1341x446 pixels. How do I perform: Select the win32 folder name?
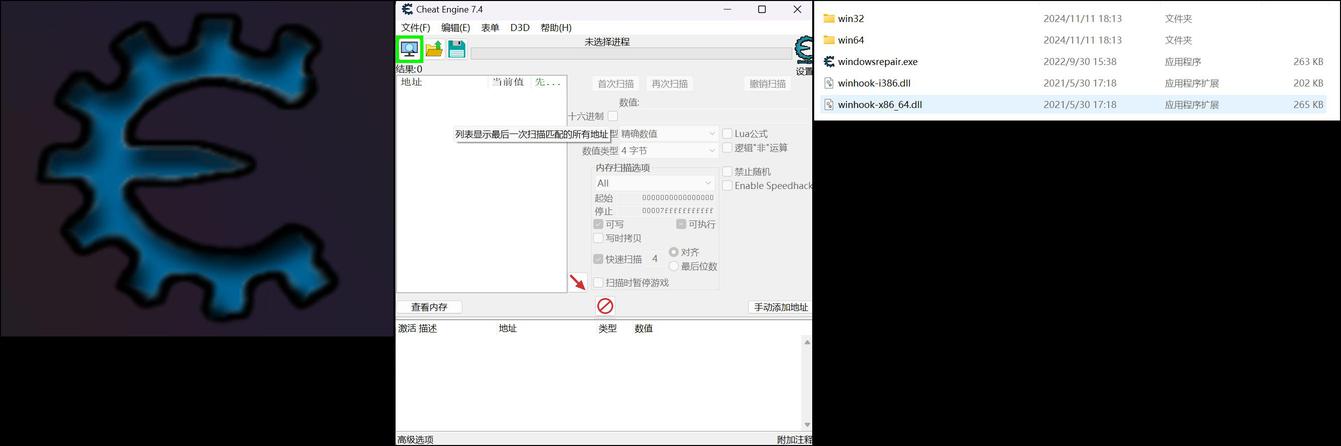click(851, 18)
